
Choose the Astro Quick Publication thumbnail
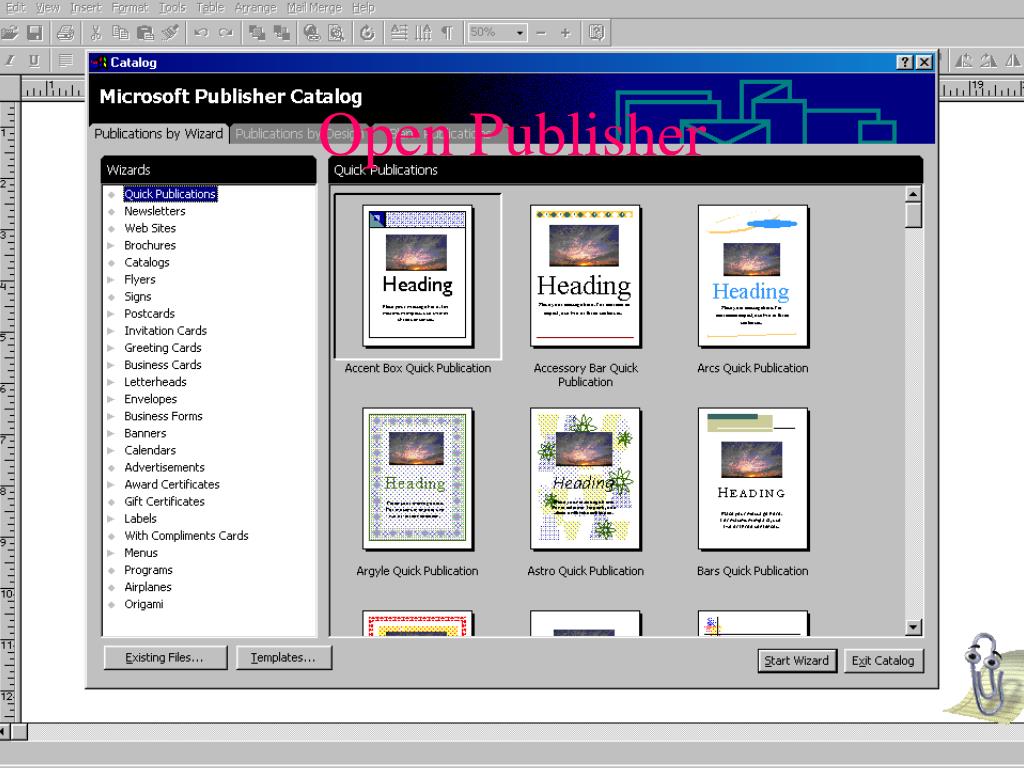pos(585,479)
